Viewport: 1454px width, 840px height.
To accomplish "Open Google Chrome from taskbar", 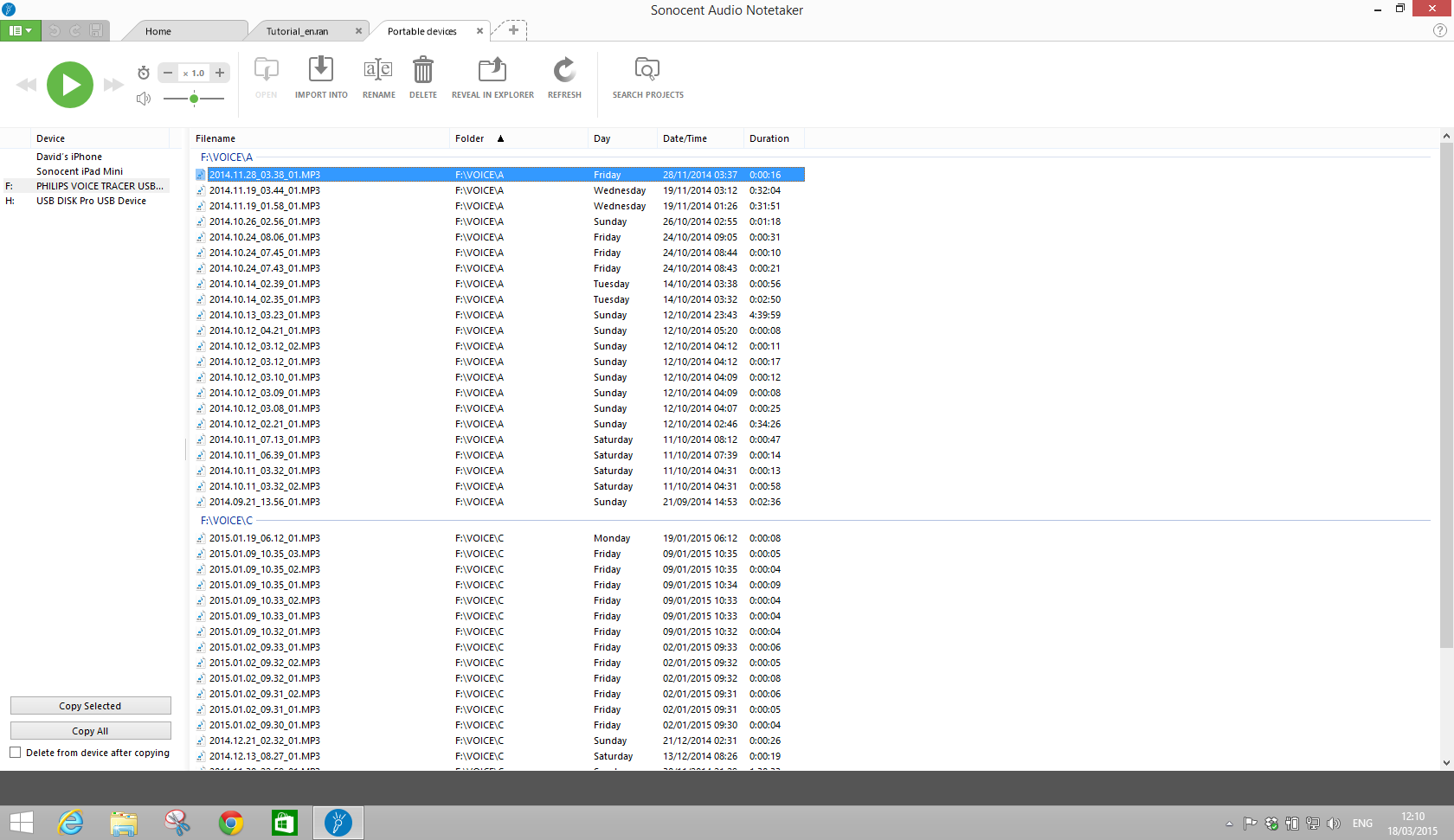I will tap(231, 823).
